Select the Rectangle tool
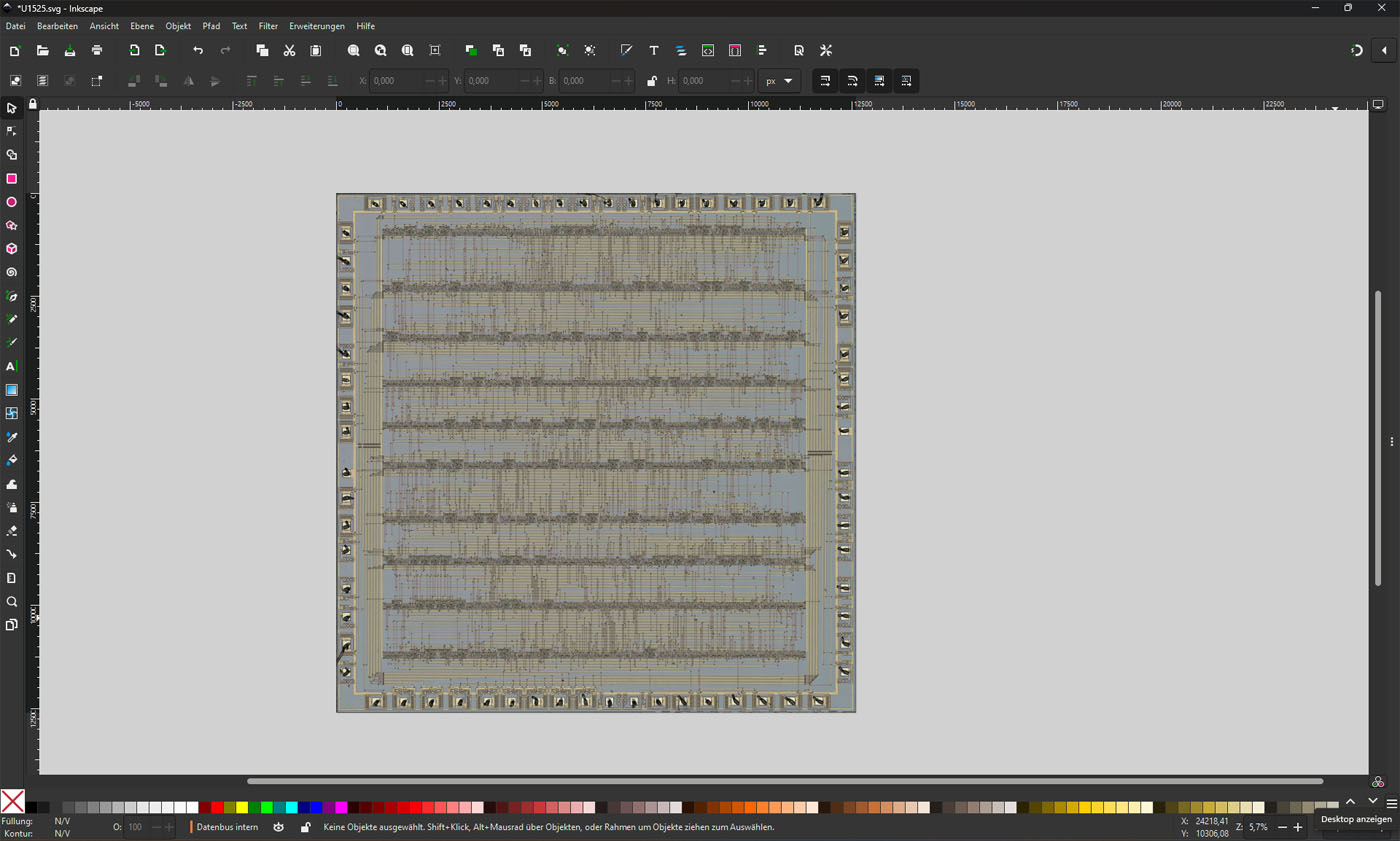Viewport: 1400px width, 841px height. [11, 178]
